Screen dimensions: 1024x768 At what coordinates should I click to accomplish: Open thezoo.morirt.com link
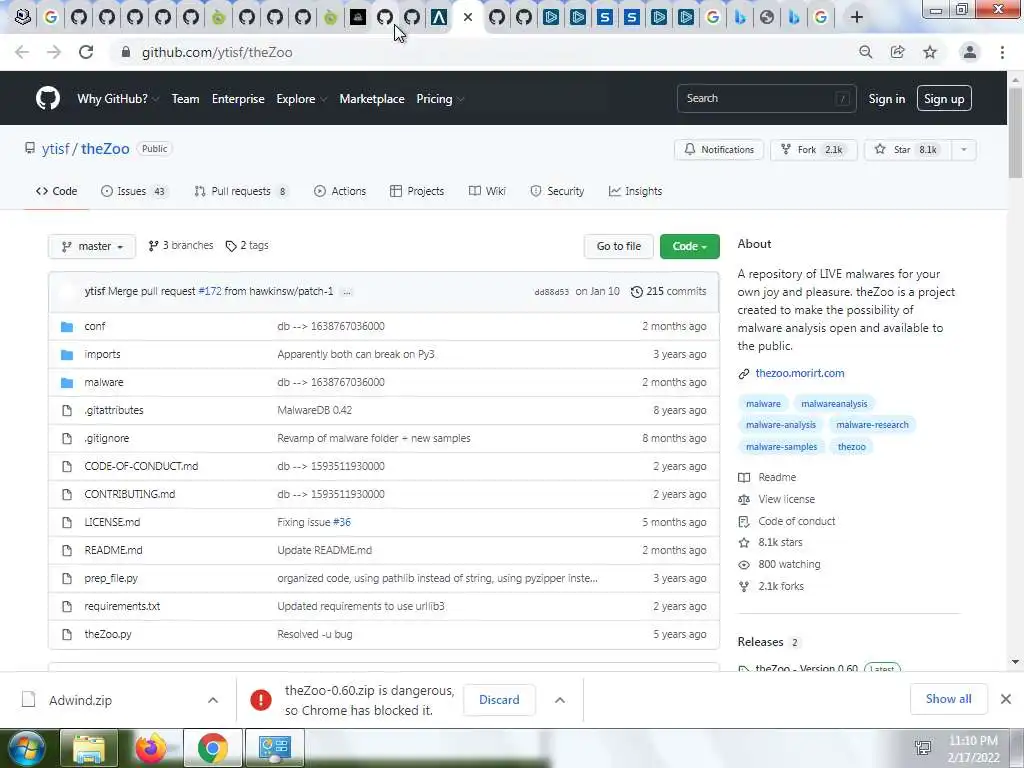pos(799,374)
